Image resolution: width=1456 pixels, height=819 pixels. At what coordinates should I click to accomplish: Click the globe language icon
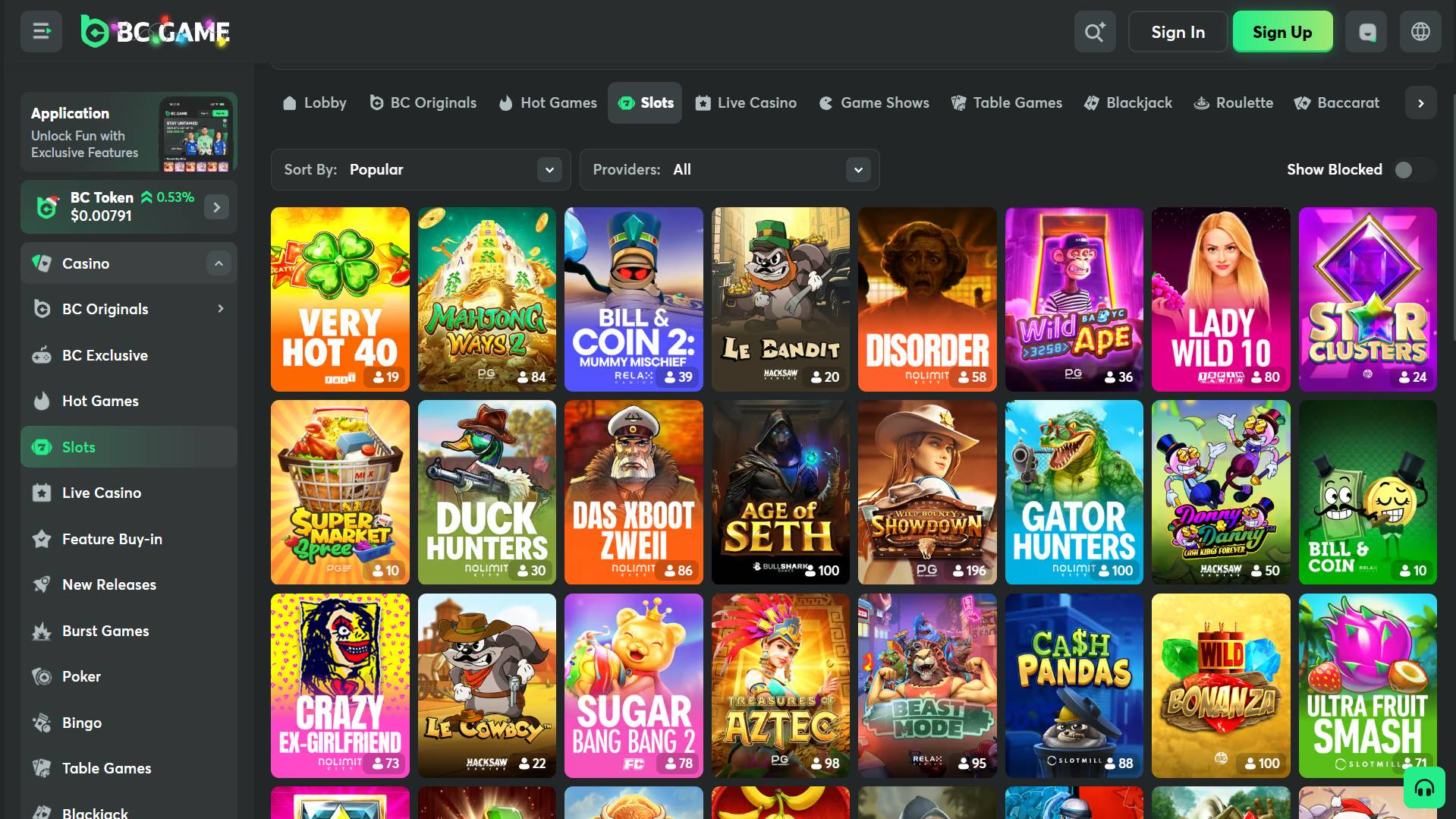[x=1420, y=32]
